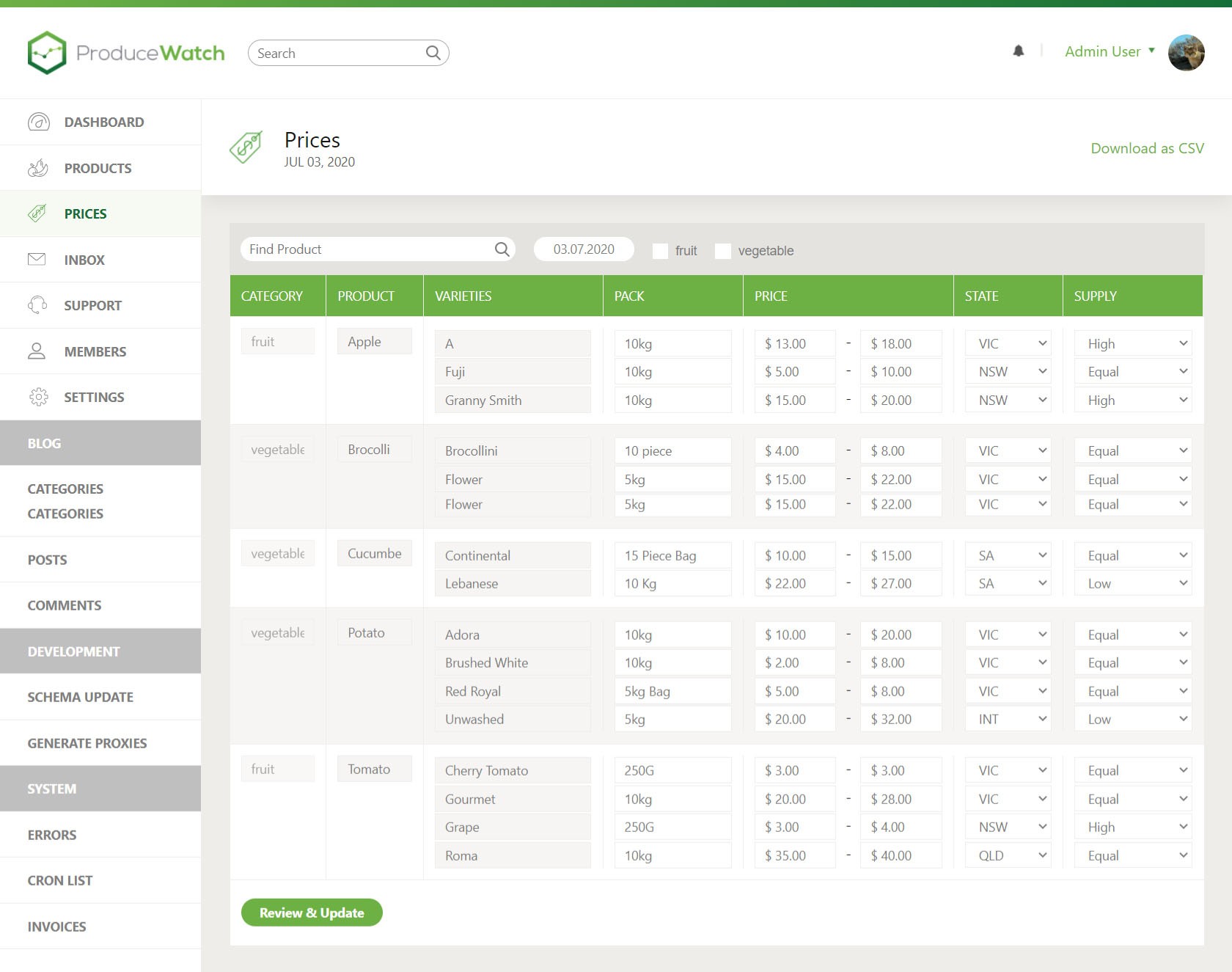Click the Find Product magnifier icon
Screen dimensions: 1232x972
coord(502,249)
